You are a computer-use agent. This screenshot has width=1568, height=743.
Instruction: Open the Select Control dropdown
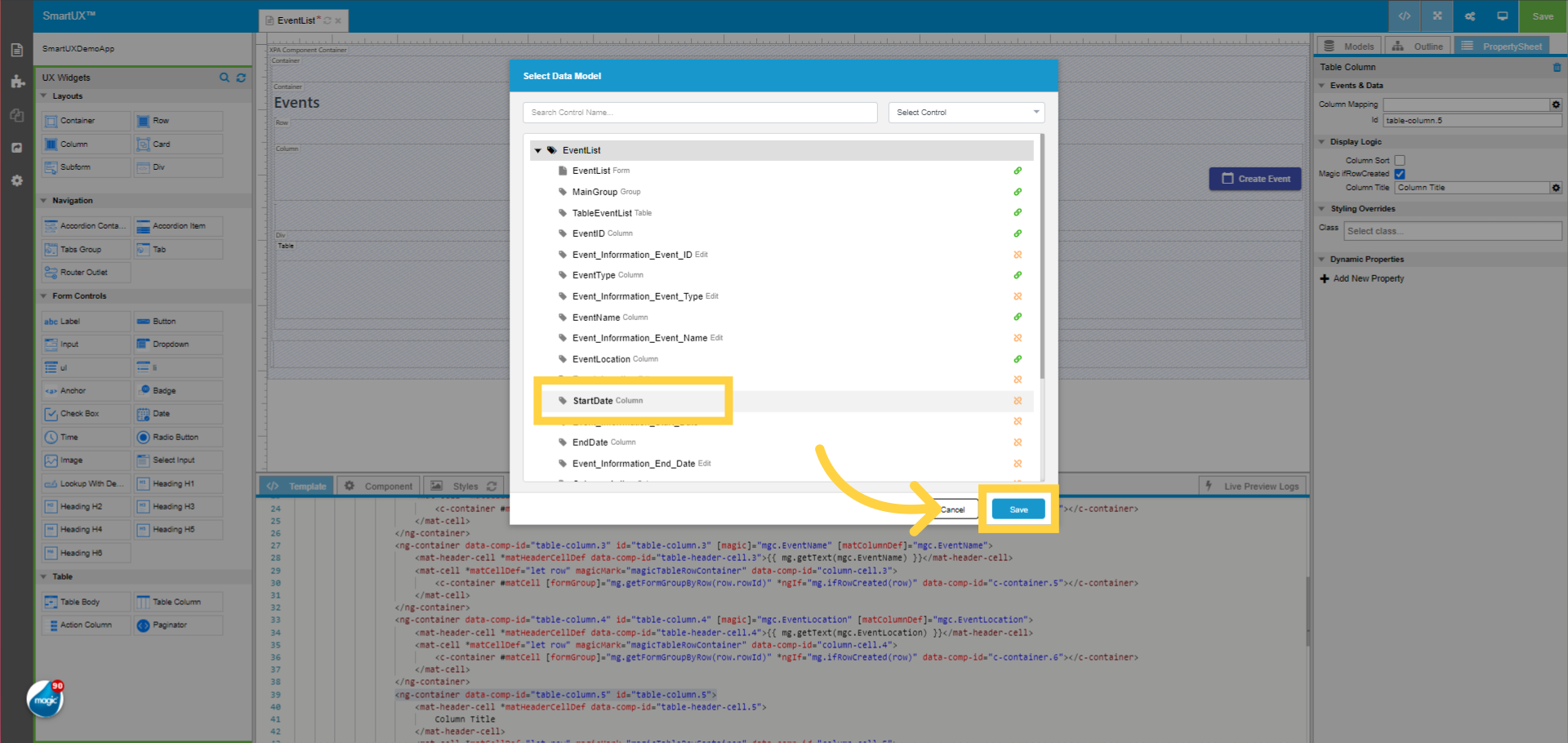coord(966,113)
